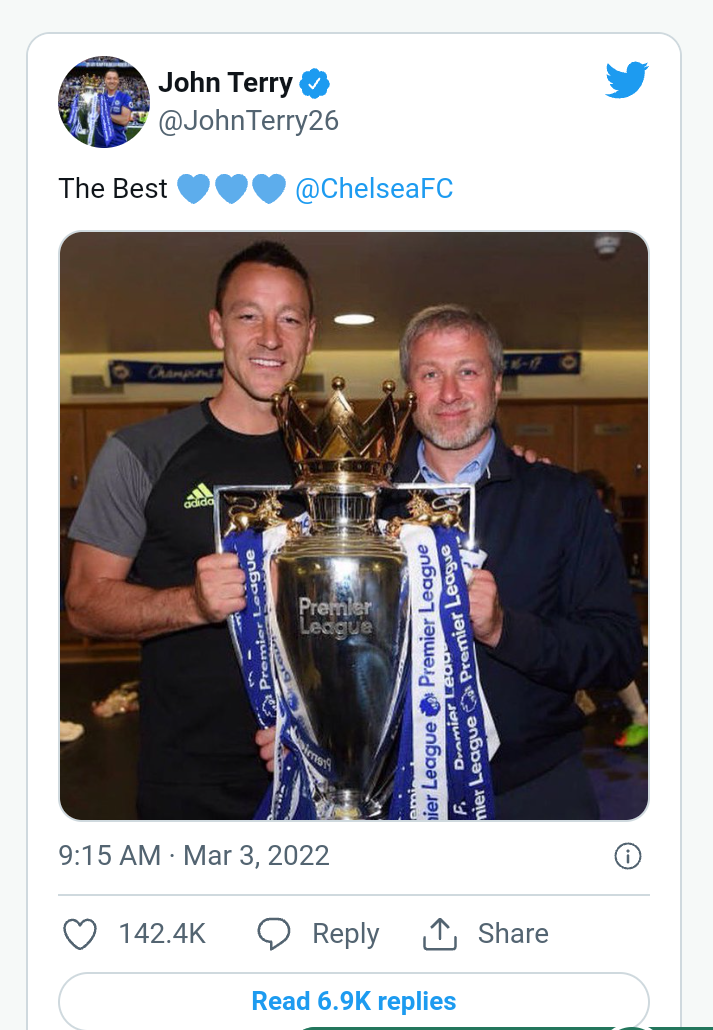The height and width of the screenshot is (1030, 713).
Task: Click the blue heart emojis in tweet
Action: (x=231, y=188)
